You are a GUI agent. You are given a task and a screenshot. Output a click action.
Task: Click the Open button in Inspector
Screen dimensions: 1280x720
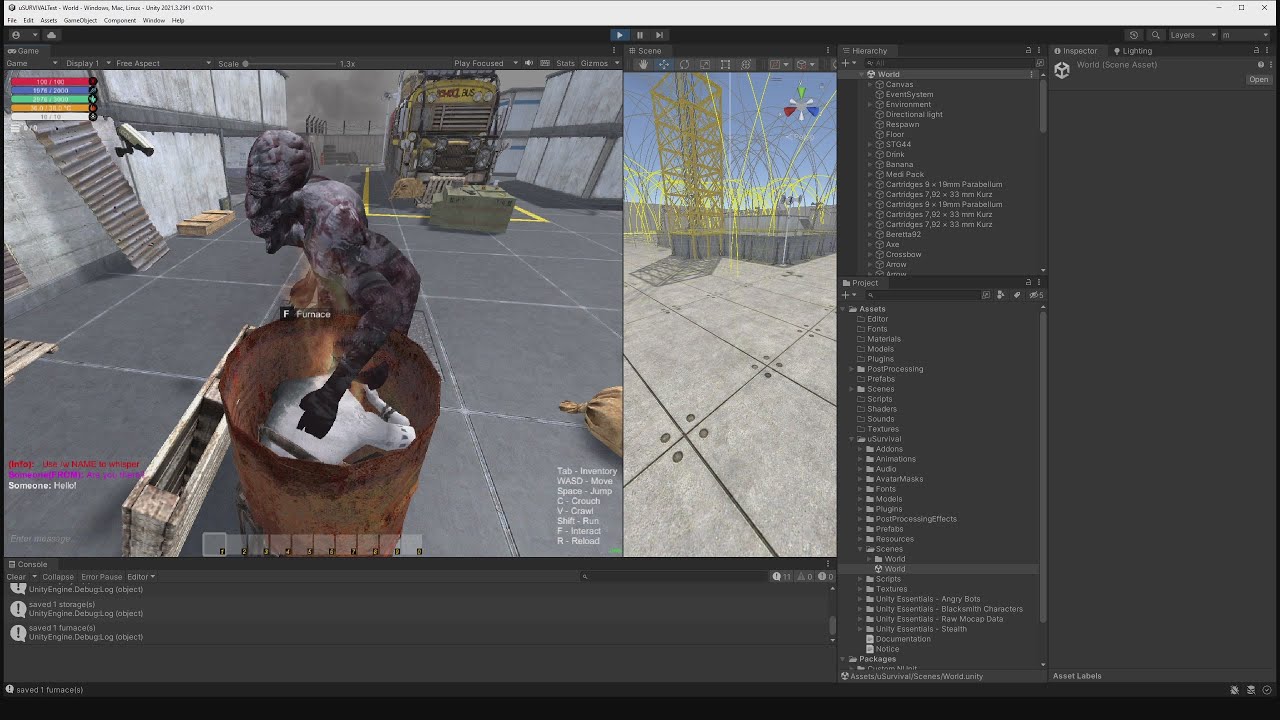pyautogui.click(x=1258, y=80)
